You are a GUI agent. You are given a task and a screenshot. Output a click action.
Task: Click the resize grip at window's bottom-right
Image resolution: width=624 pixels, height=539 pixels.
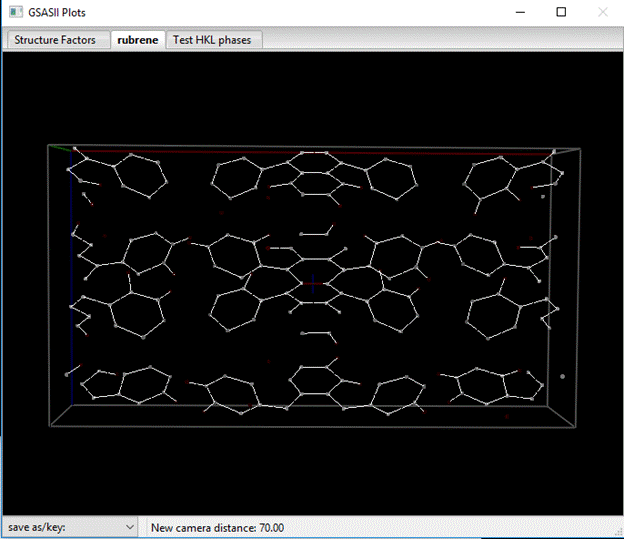tap(616, 531)
